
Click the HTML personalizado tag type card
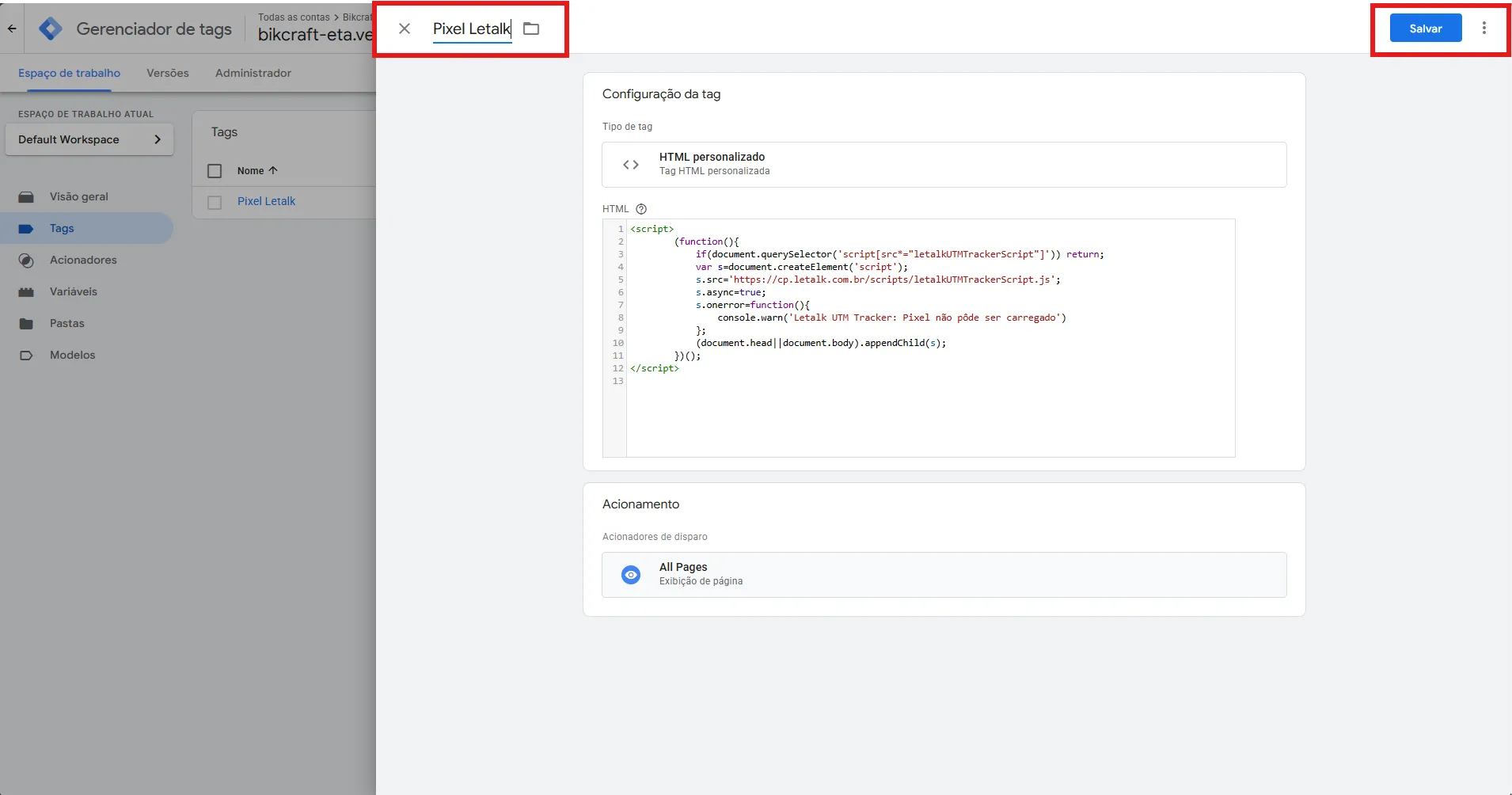click(x=944, y=165)
